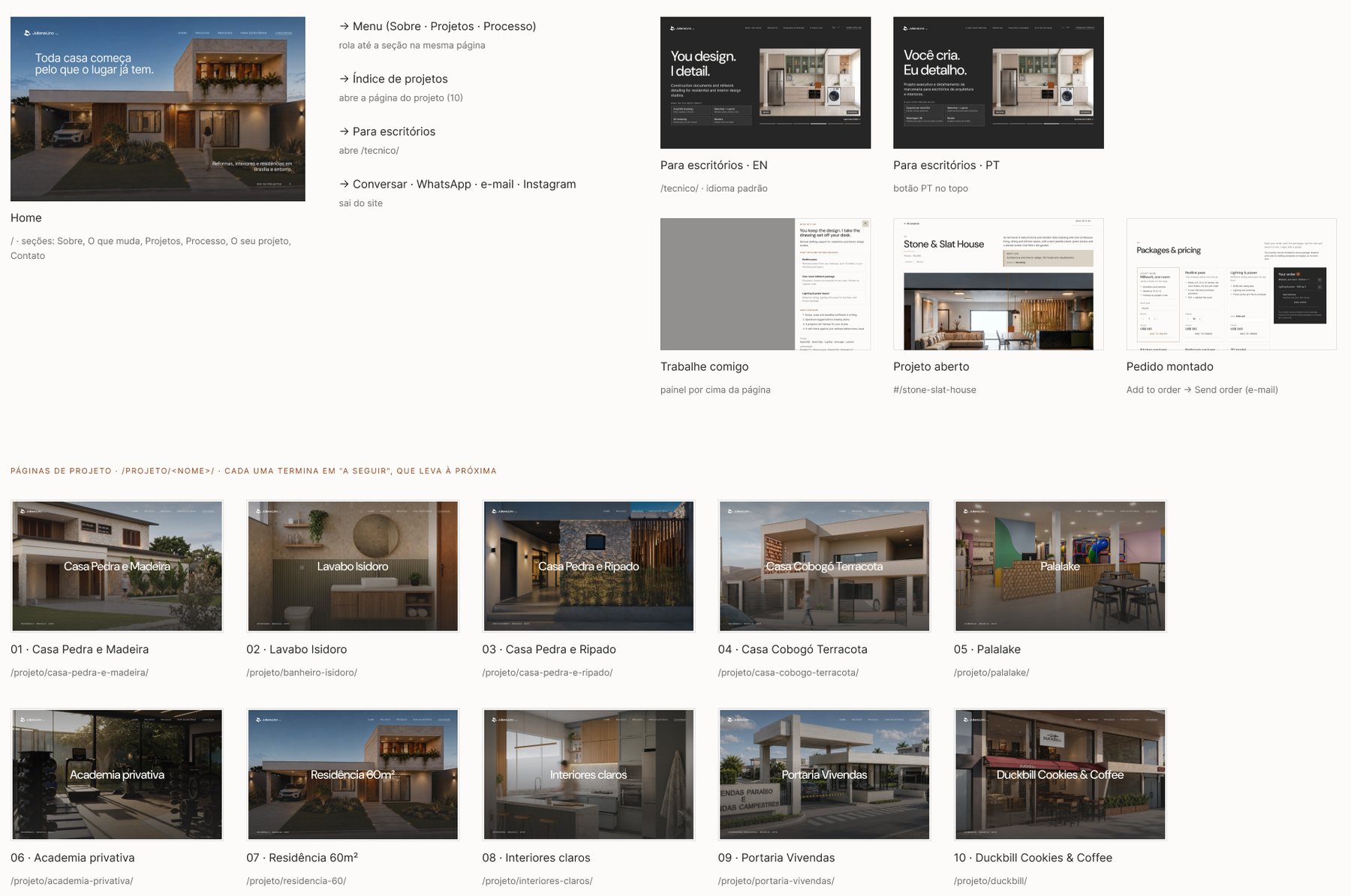Click the path '/projeto/casa-cobogo-terracota/'

tap(788, 673)
